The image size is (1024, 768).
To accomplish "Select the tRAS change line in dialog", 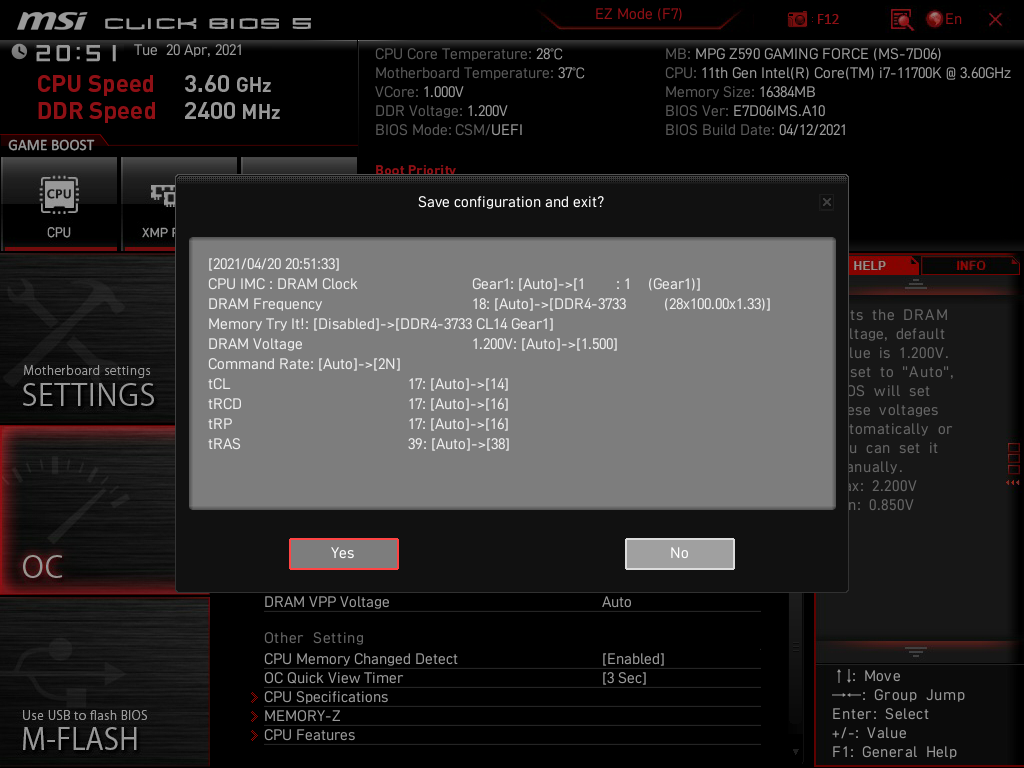I will [x=359, y=444].
